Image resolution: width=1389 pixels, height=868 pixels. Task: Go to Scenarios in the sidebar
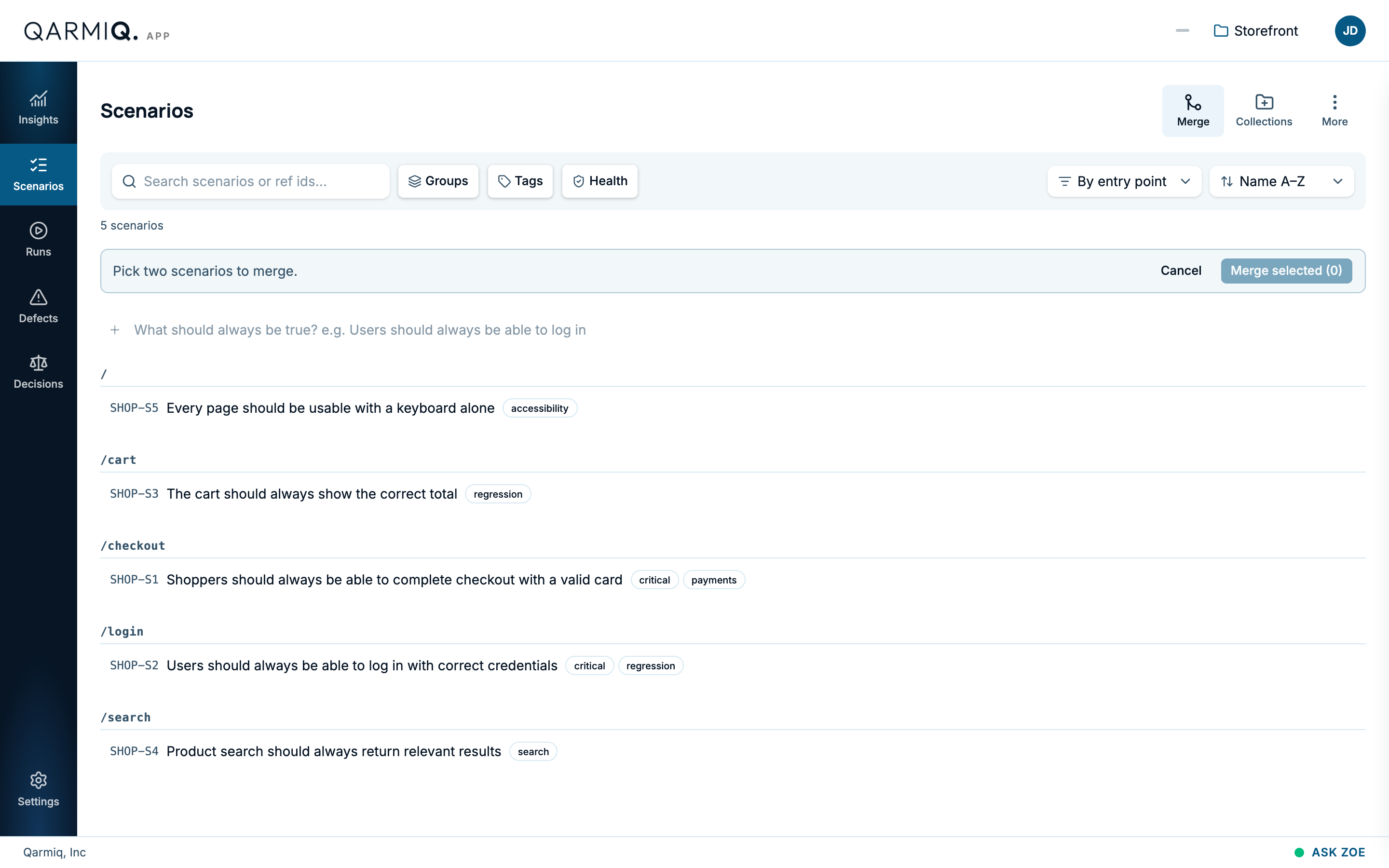[39, 175]
